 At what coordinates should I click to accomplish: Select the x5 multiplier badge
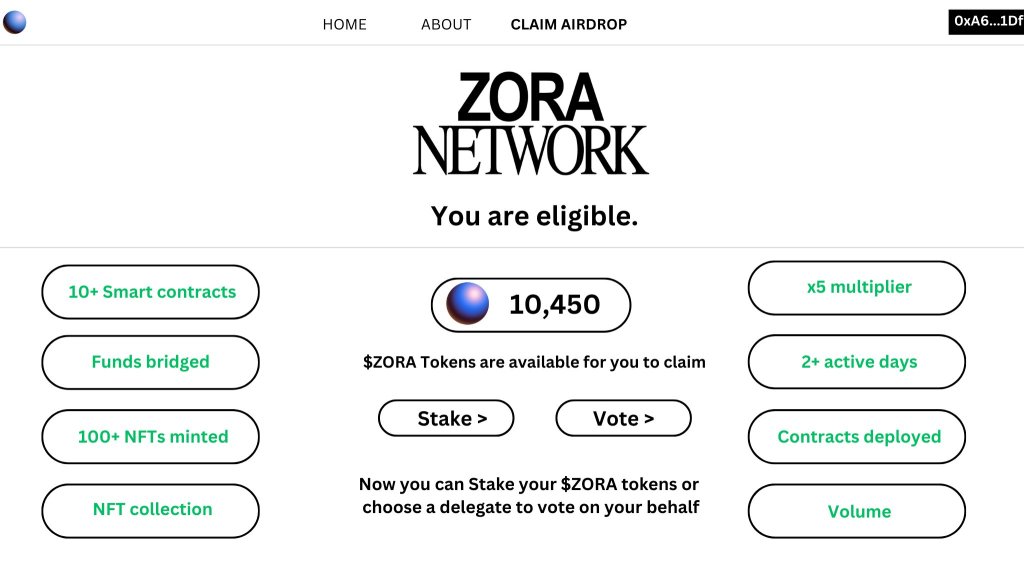pos(856,287)
